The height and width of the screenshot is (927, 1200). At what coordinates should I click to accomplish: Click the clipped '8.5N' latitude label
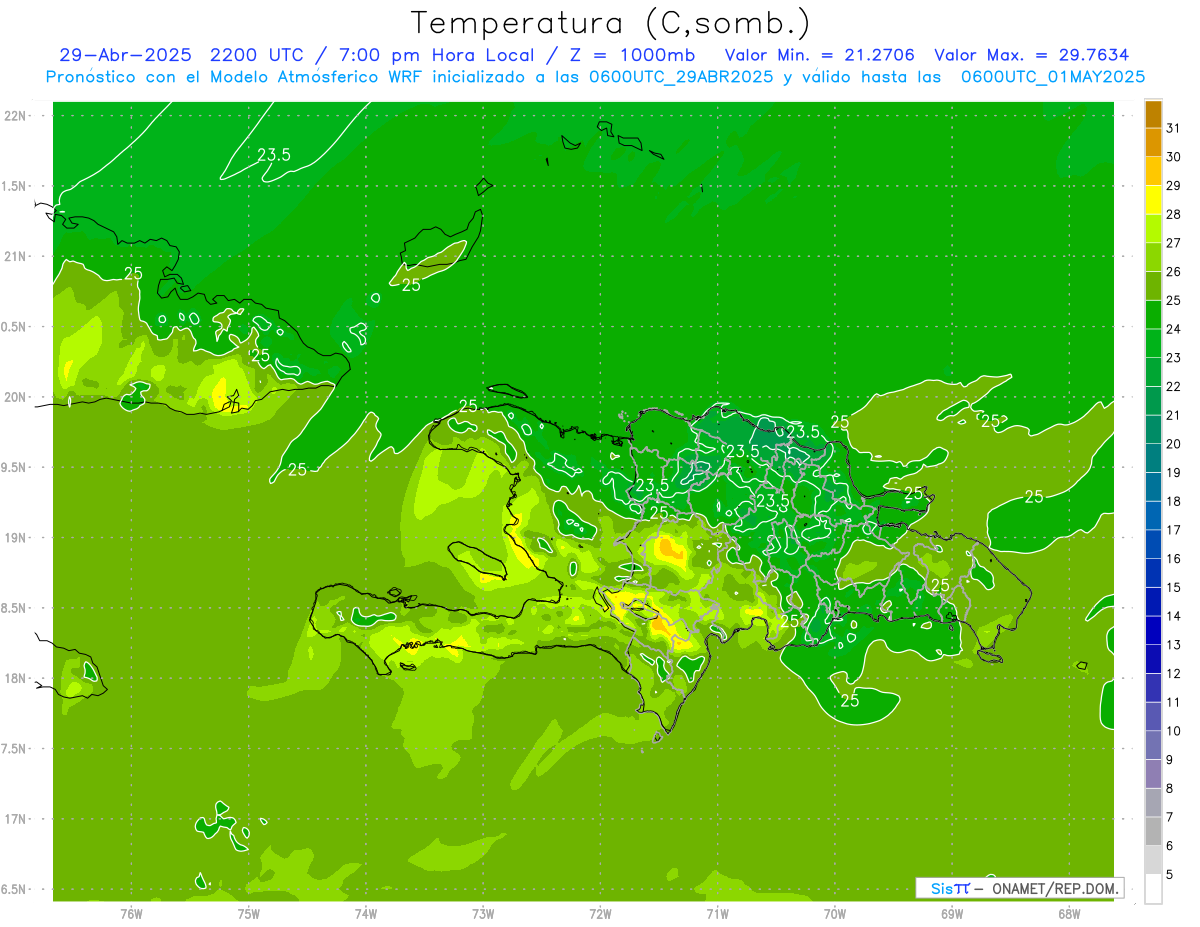pos(14,609)
